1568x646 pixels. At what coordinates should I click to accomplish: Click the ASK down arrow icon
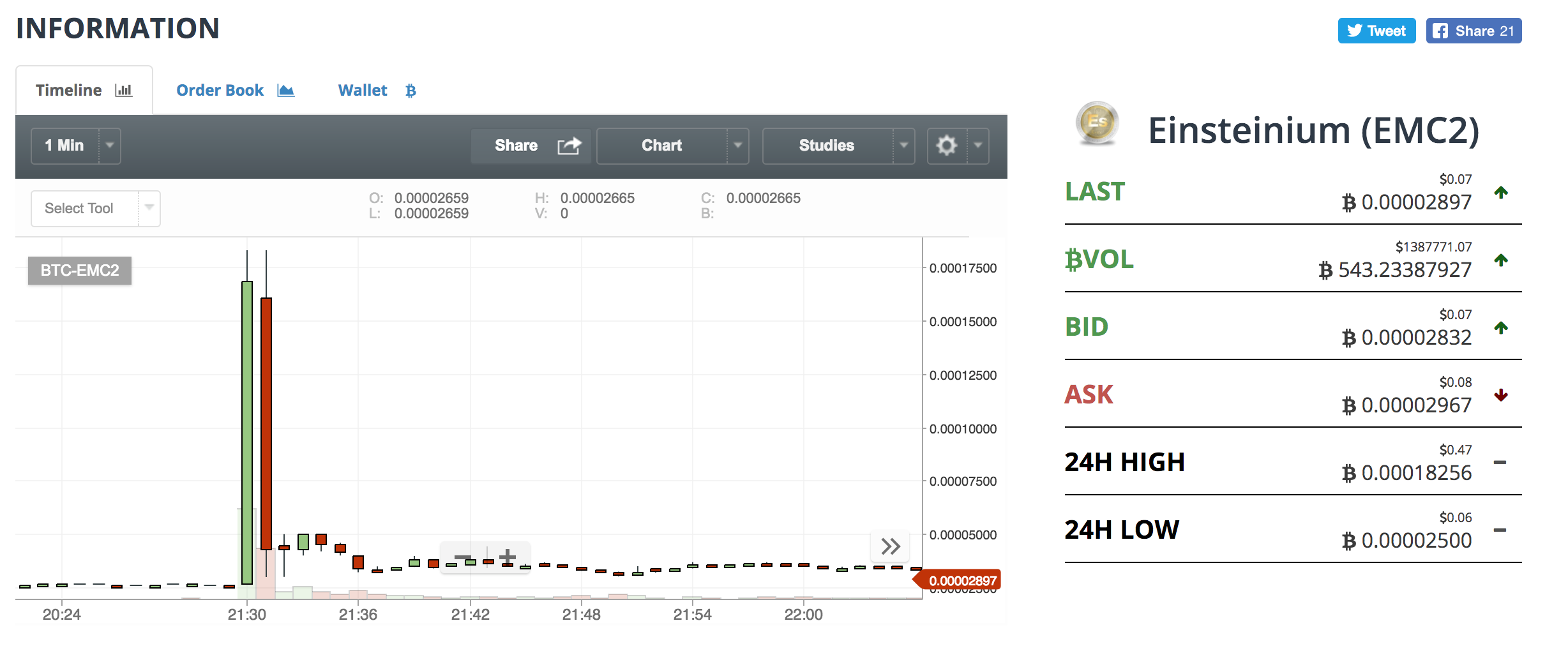(1501, 395)
